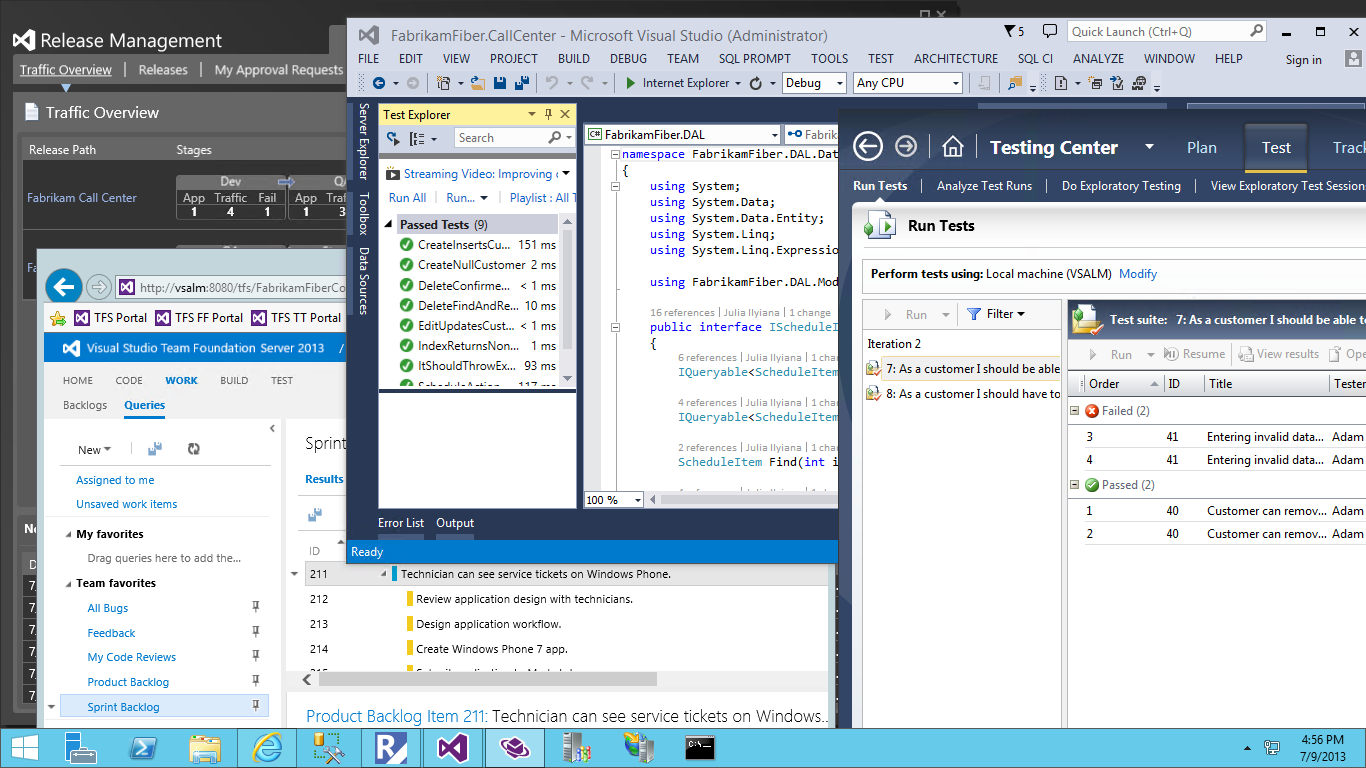Click the Undo arrow in Visual Studio toolbar

(551, 84)
